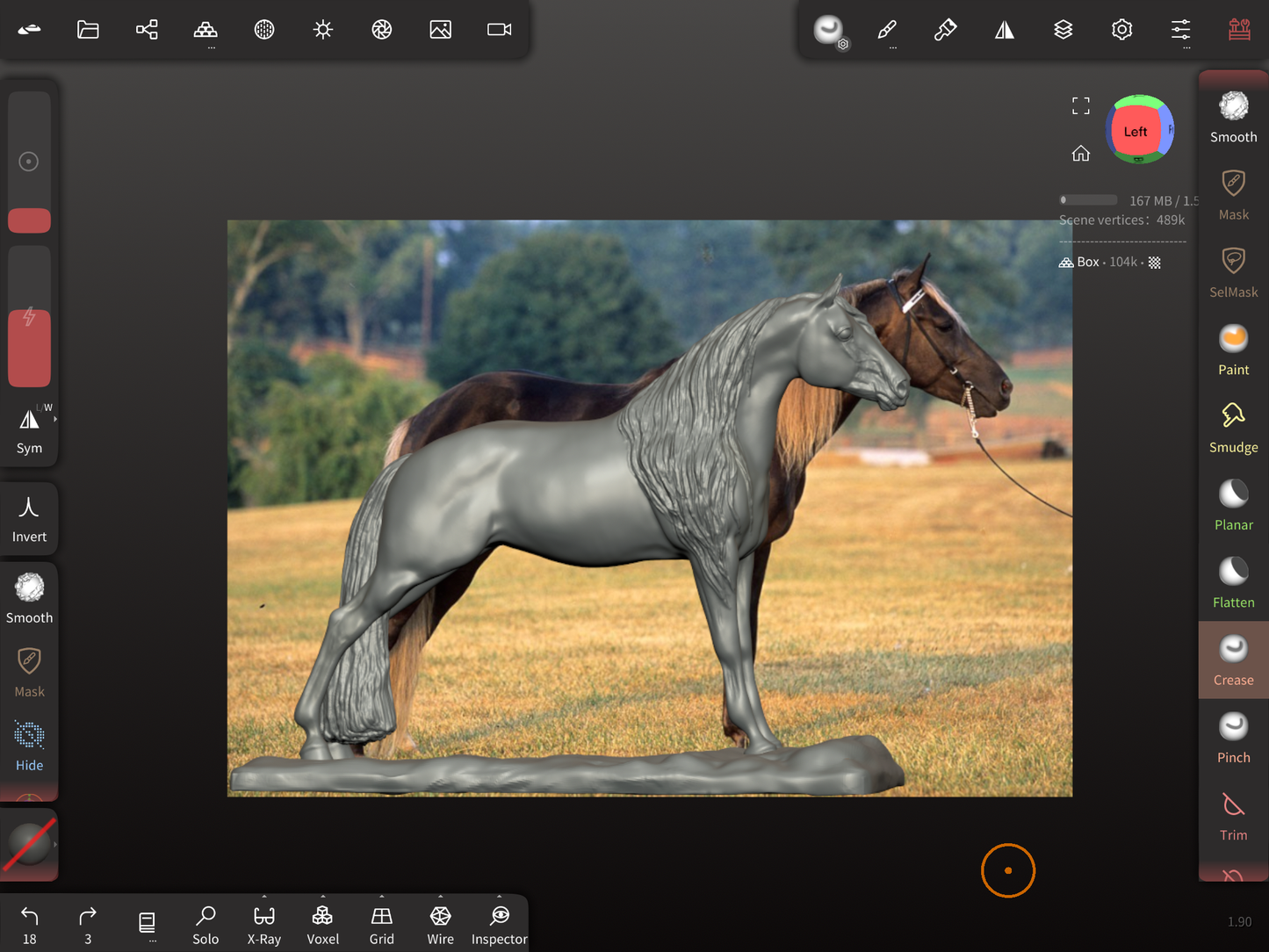Toggle Wire wireframe display
Image resolution: width=1269 pixels, height=952 pixels.
[x=440, y=925]
